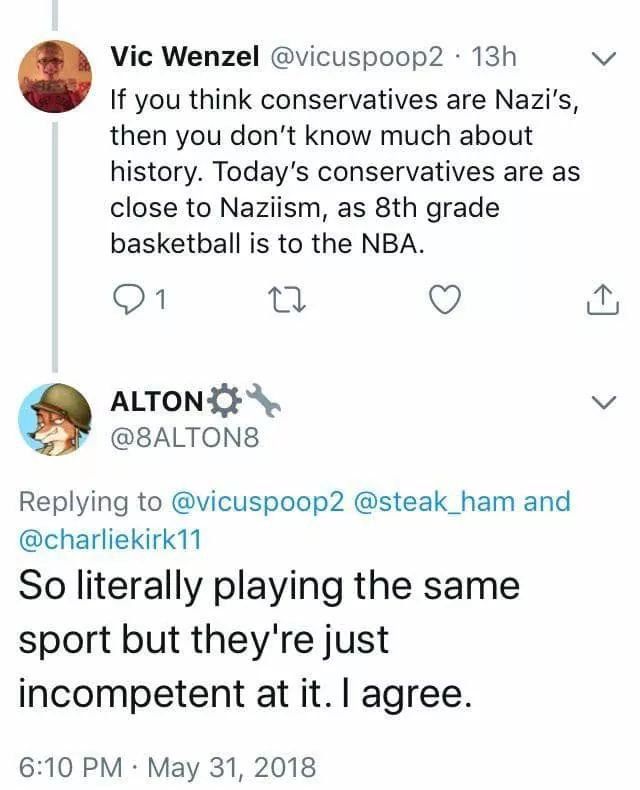Screen dimensions: 640x790
Task: Open @charliekirk11 mention in reply line
Action: tap(110, 538)
